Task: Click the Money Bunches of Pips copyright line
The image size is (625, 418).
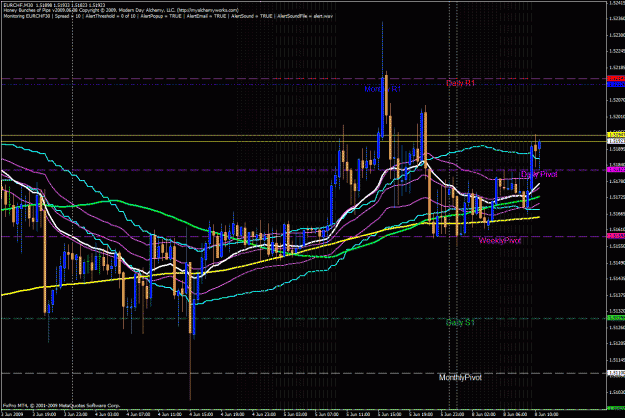Action: pos(121,10)
